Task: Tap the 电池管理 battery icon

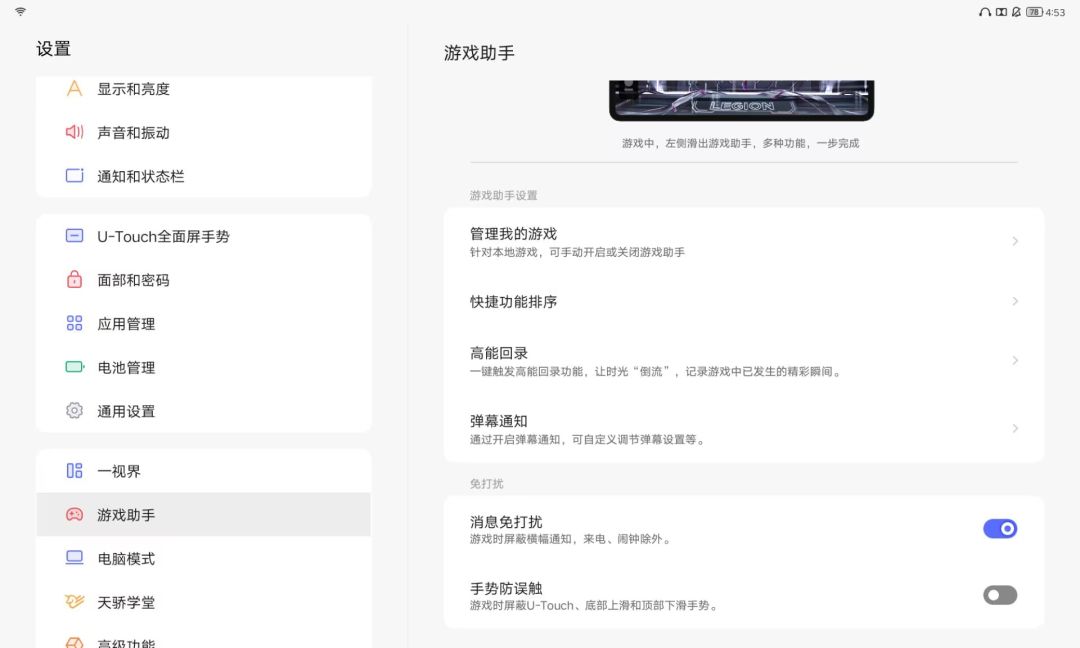Action: tap(74, 367)
